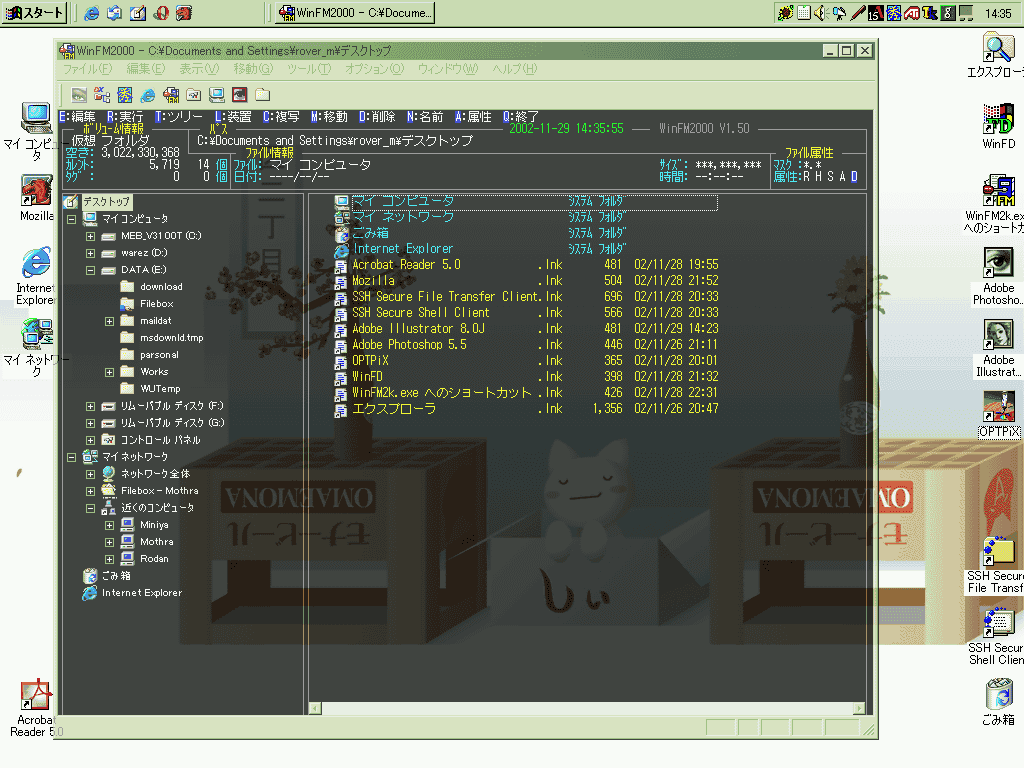Collapse the My Network tree node
This screenshot has height=768, width=1024.
point(72,457)
